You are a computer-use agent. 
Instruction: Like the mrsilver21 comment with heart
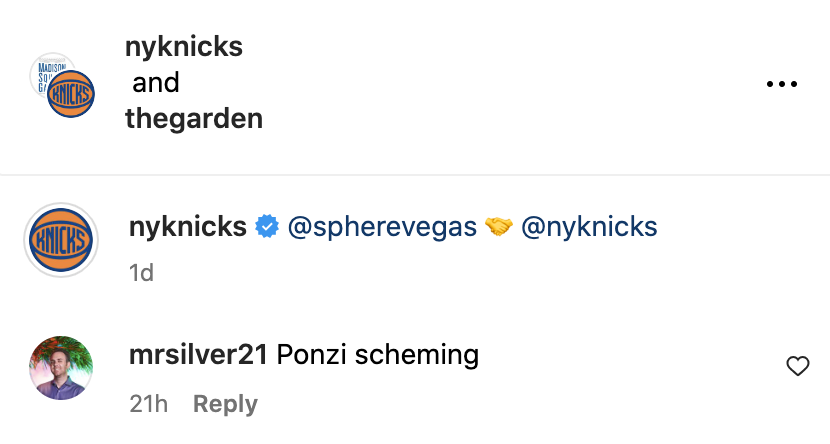point(797,367)
